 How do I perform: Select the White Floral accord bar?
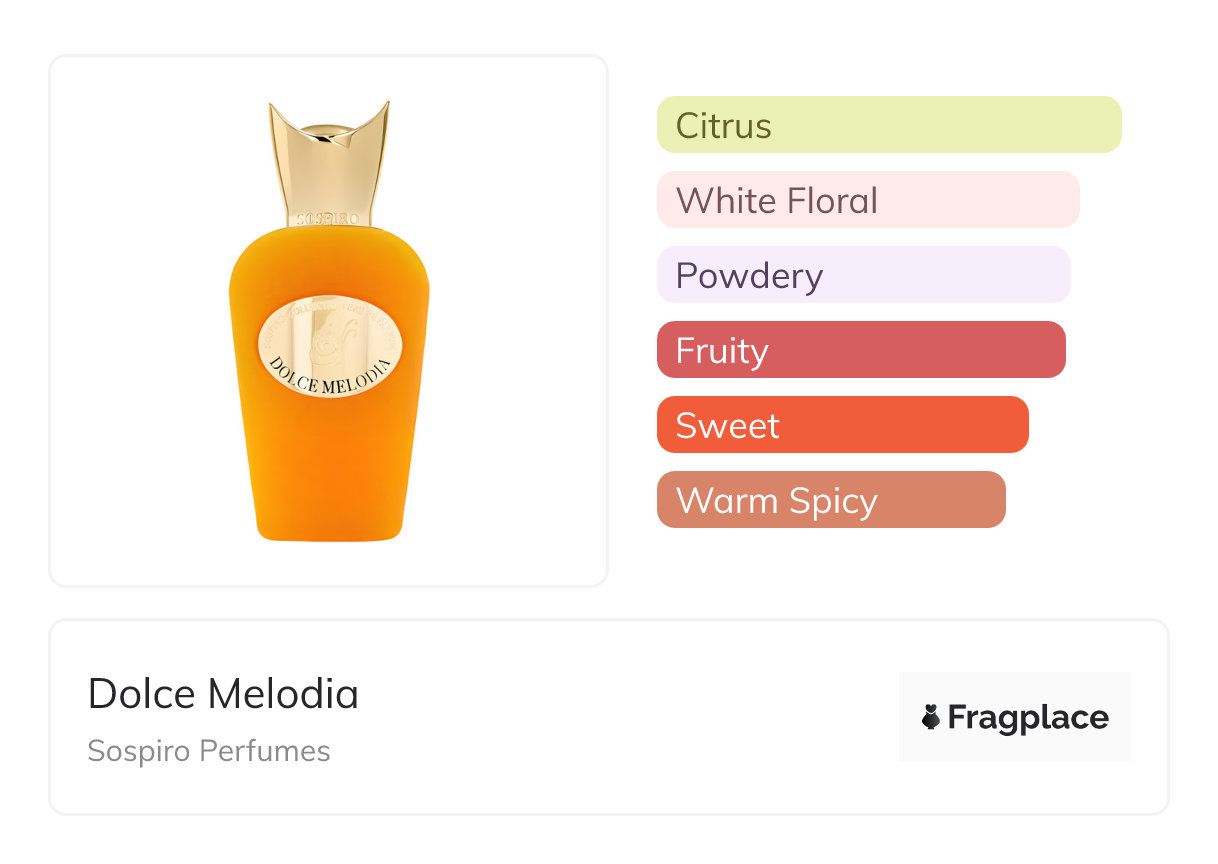coord(867,200)
